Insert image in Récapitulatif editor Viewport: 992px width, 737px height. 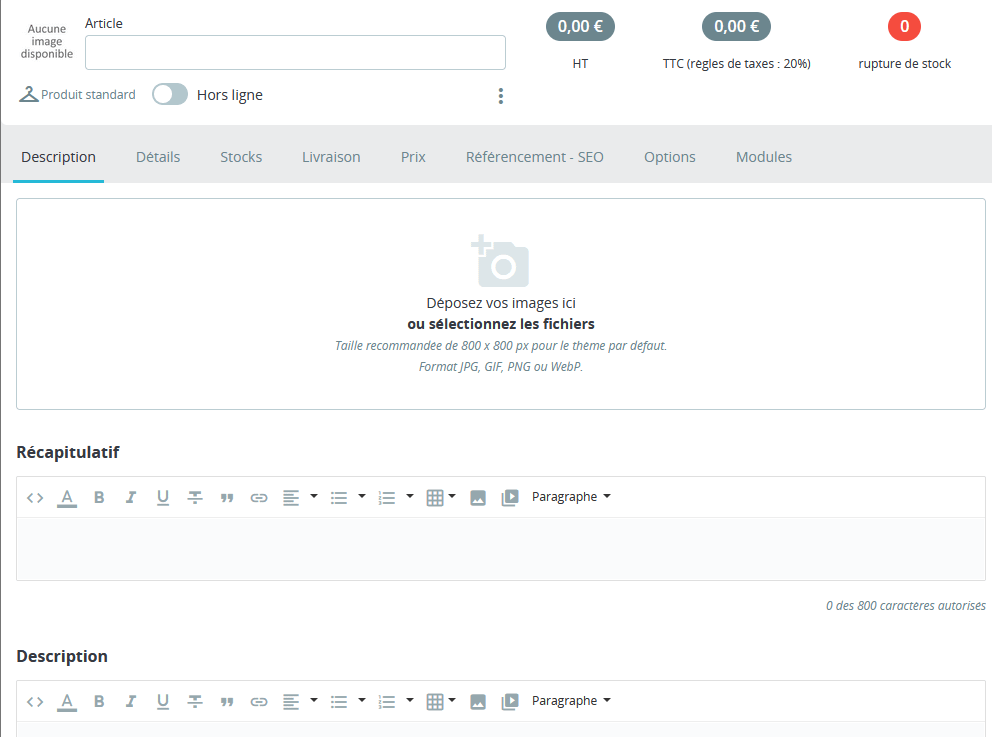478,498
